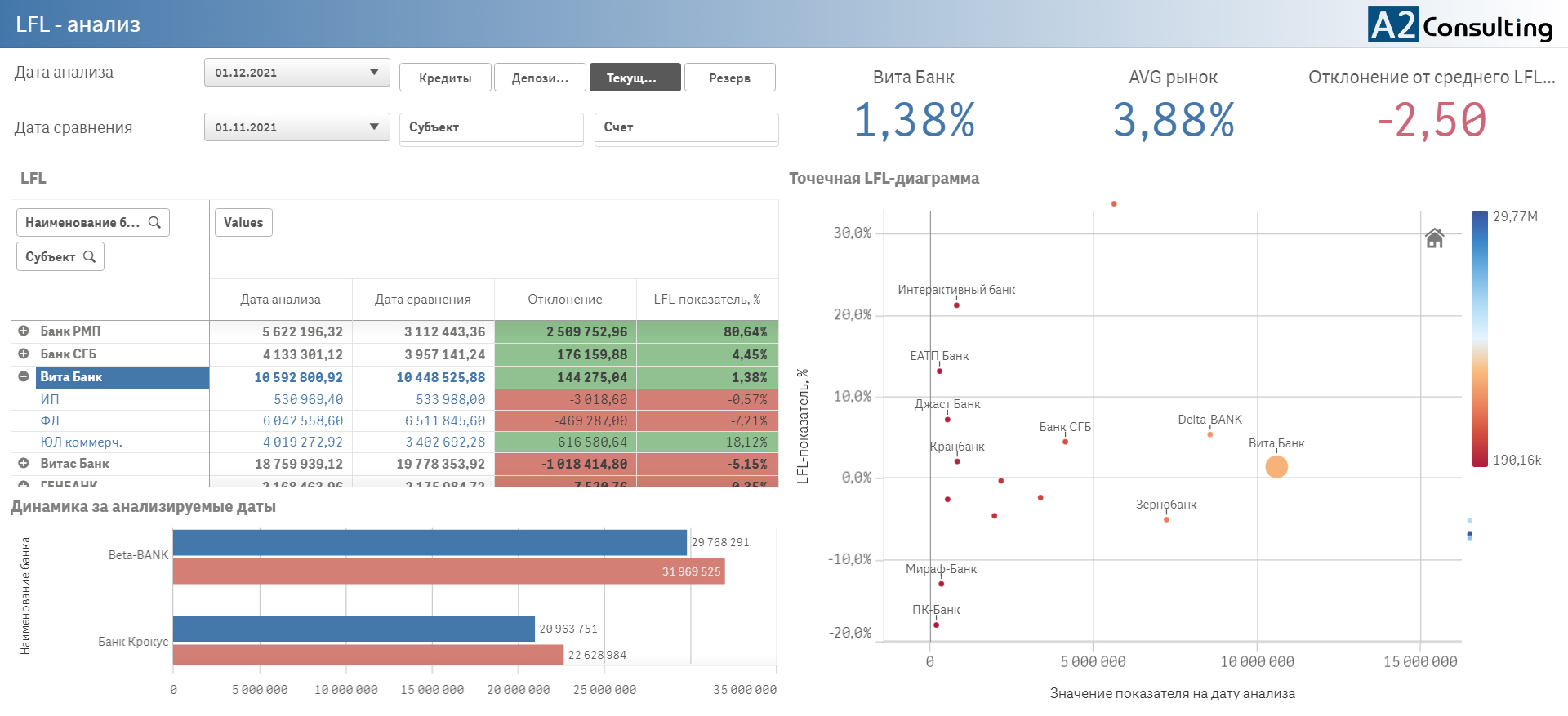Click the color gradient legend bar
This screenshot has width=1568, height=716.
tap(1480, 339)
